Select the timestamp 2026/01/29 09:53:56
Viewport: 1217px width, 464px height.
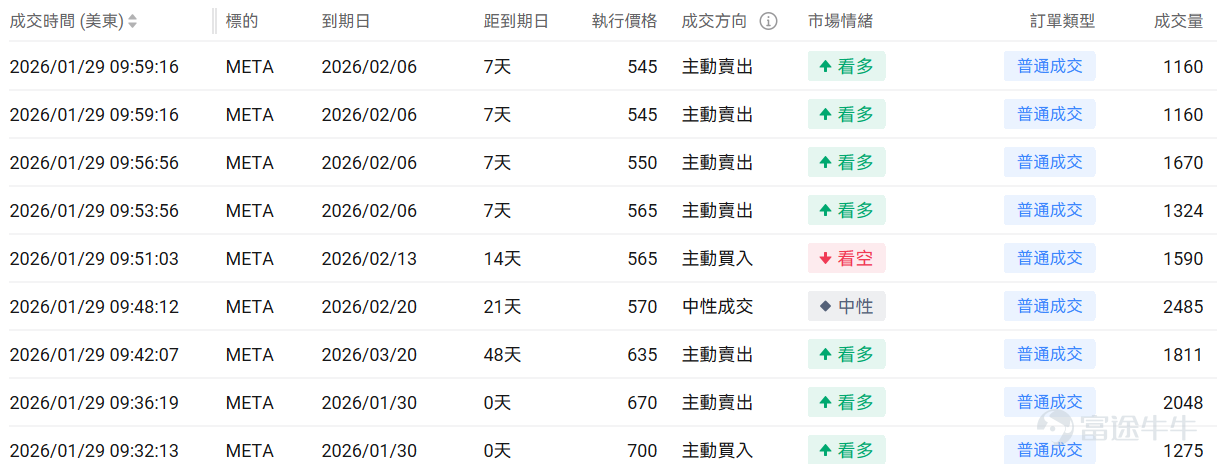(x=94, y=211)
